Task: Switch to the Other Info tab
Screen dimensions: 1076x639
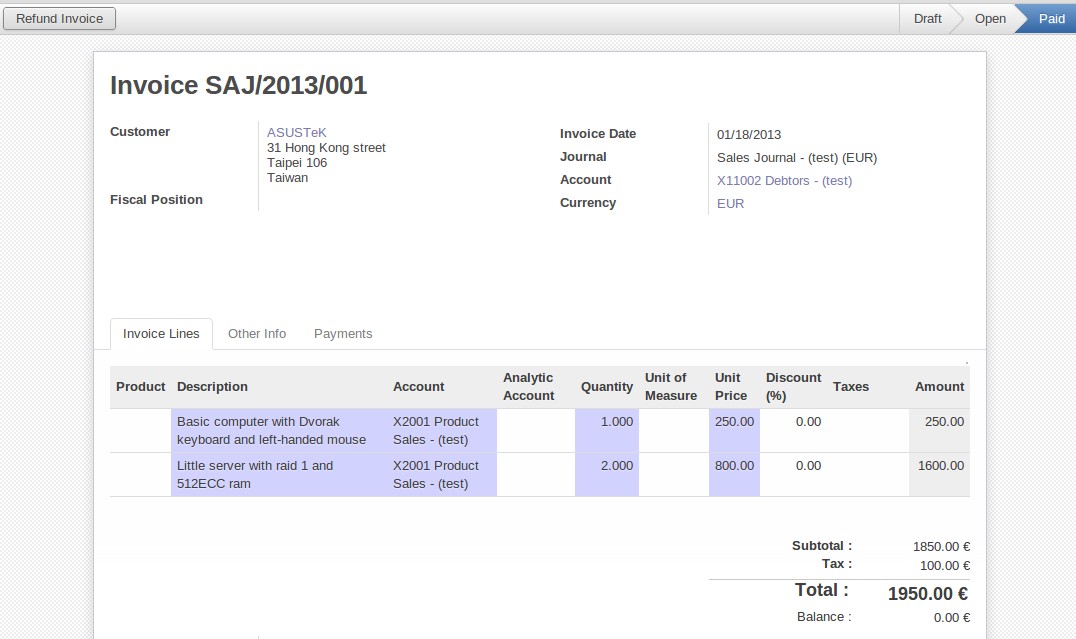Action: pyautogui.click(x=257, y=334)
